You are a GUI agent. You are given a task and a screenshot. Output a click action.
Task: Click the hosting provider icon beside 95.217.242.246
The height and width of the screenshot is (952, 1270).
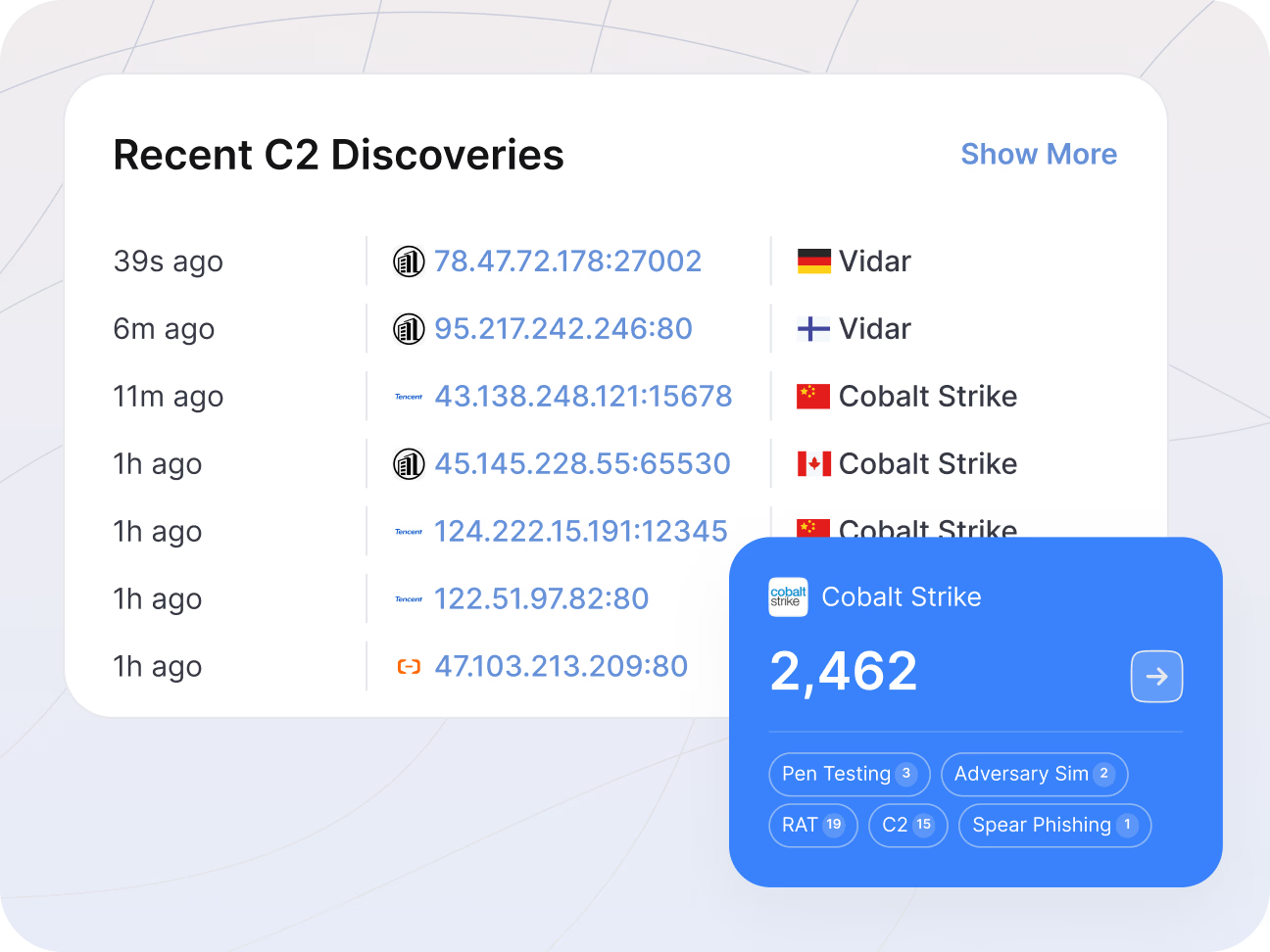coord(409,329)
